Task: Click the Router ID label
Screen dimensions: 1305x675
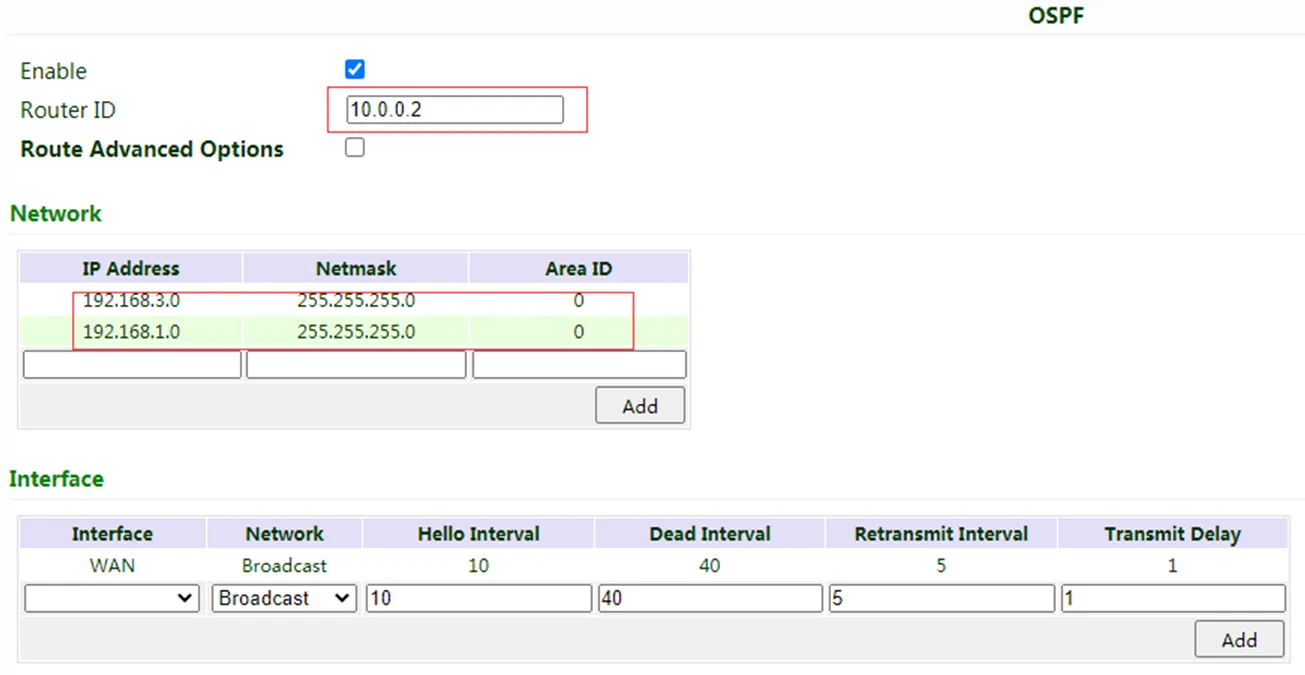Action: point(68,110)
